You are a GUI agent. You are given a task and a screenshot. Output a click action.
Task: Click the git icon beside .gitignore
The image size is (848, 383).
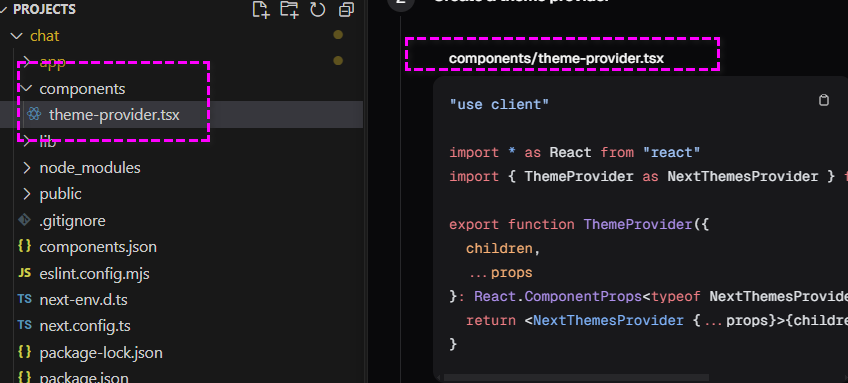coord(24,220)
